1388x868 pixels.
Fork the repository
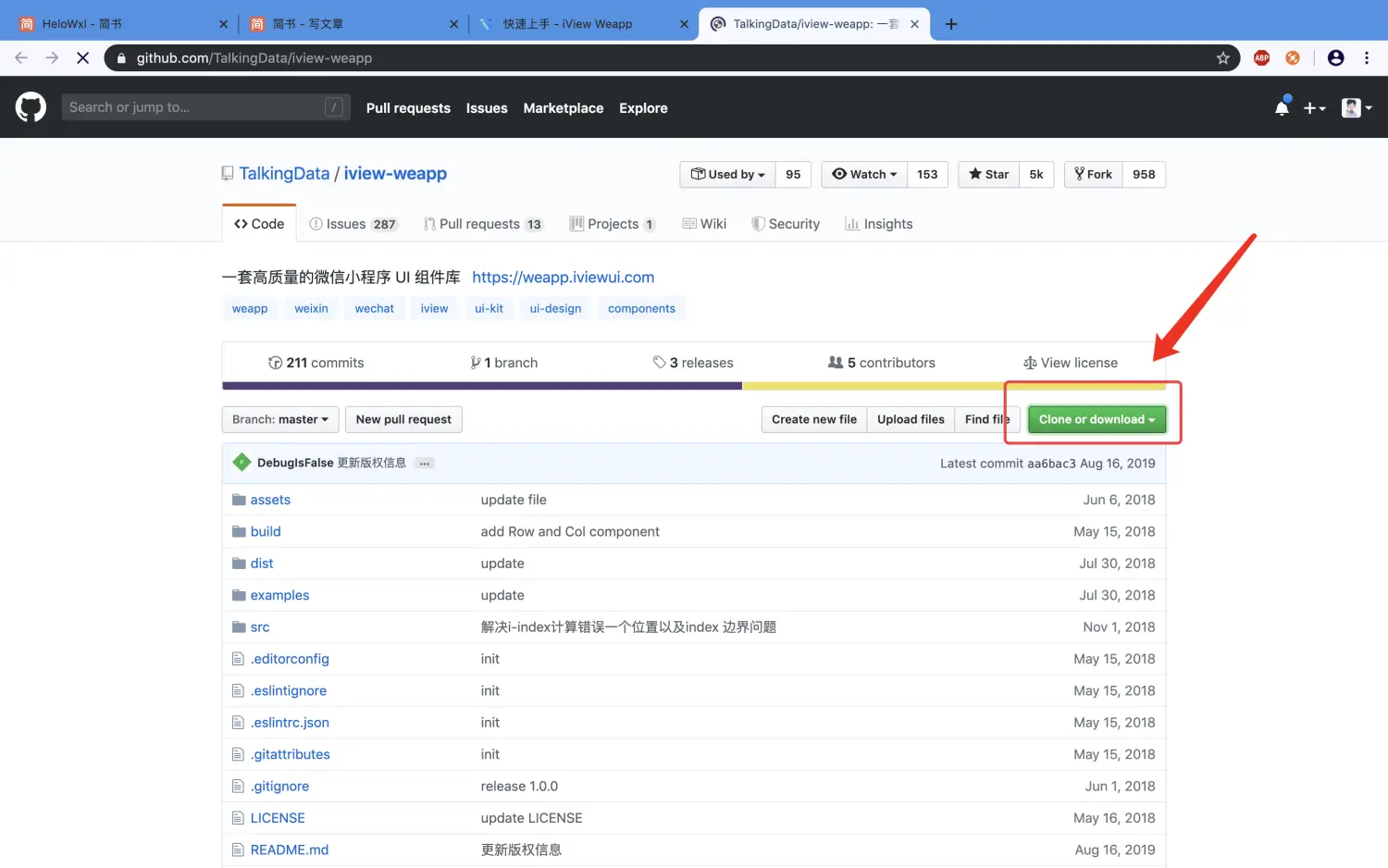pyautogui.click(x=1093, y=174)
